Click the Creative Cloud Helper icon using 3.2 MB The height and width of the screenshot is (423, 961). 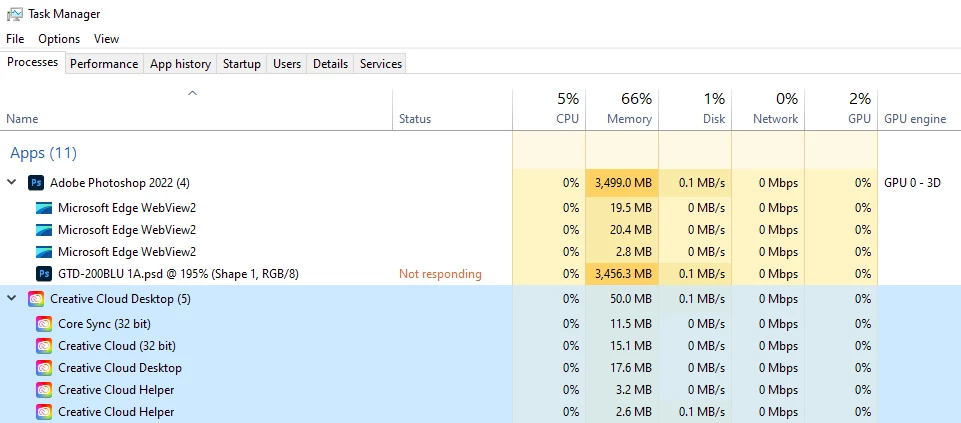pos(44,390)
